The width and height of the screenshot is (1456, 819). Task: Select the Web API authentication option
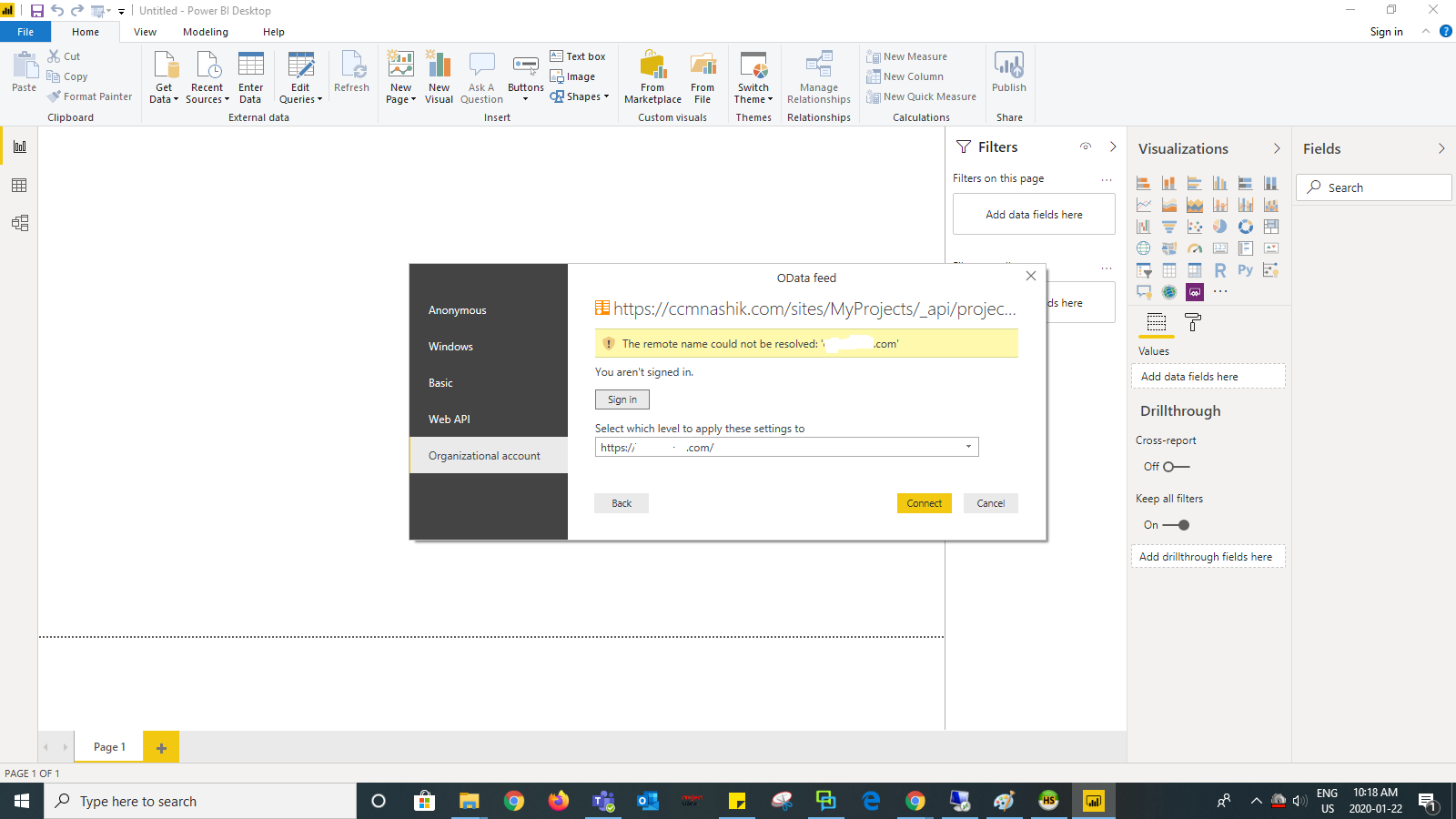(x=450, y=420)
